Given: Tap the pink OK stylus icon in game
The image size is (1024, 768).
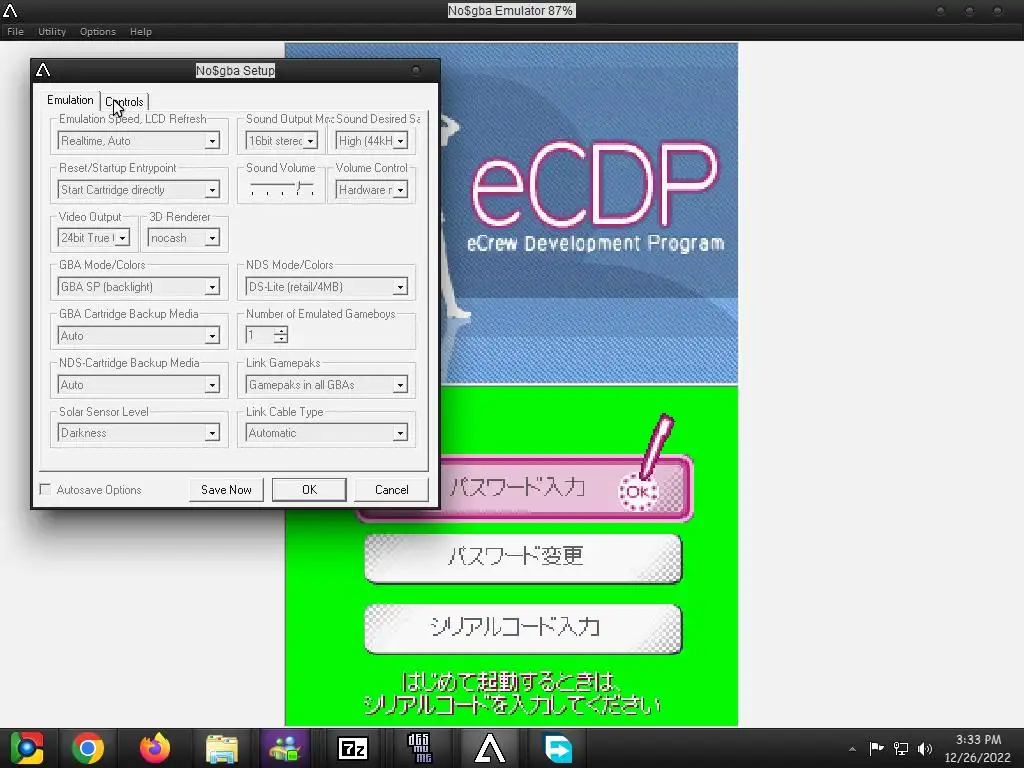Looking at the screenshot, I should (x=637, y=491).
